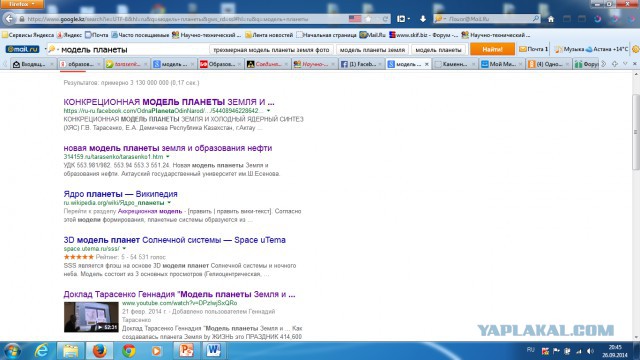Click the US flag icon in address bar
This screenshot has width=640, height=360.
pos(355,19)
